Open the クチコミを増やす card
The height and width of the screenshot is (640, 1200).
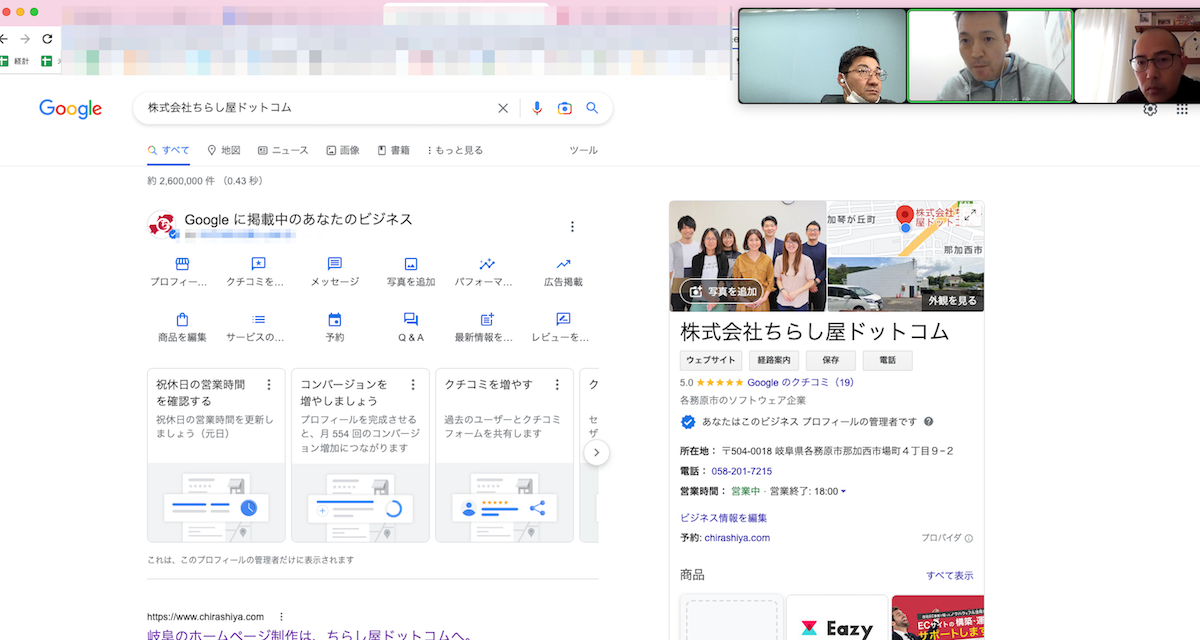click(504, 455)
